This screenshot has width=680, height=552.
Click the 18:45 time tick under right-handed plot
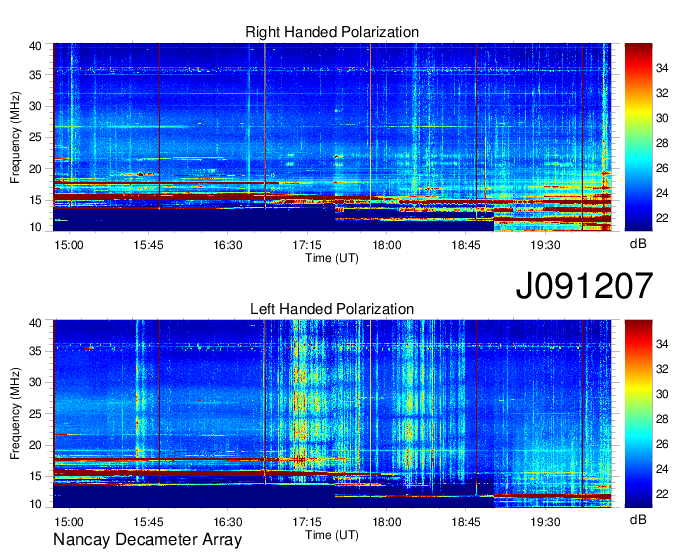click(466, 245)
